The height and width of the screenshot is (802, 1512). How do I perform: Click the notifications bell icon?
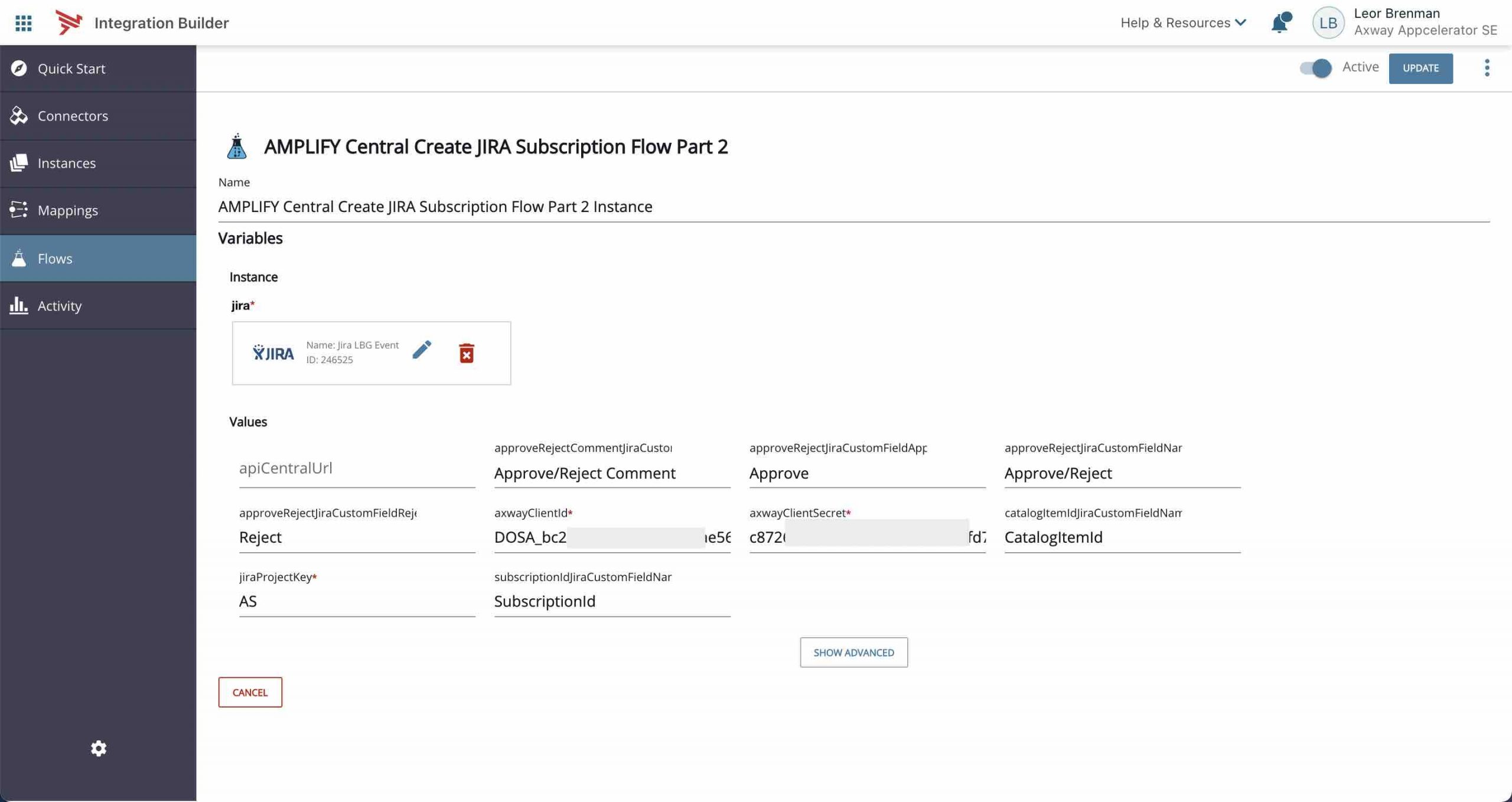tap(1280, 22)
